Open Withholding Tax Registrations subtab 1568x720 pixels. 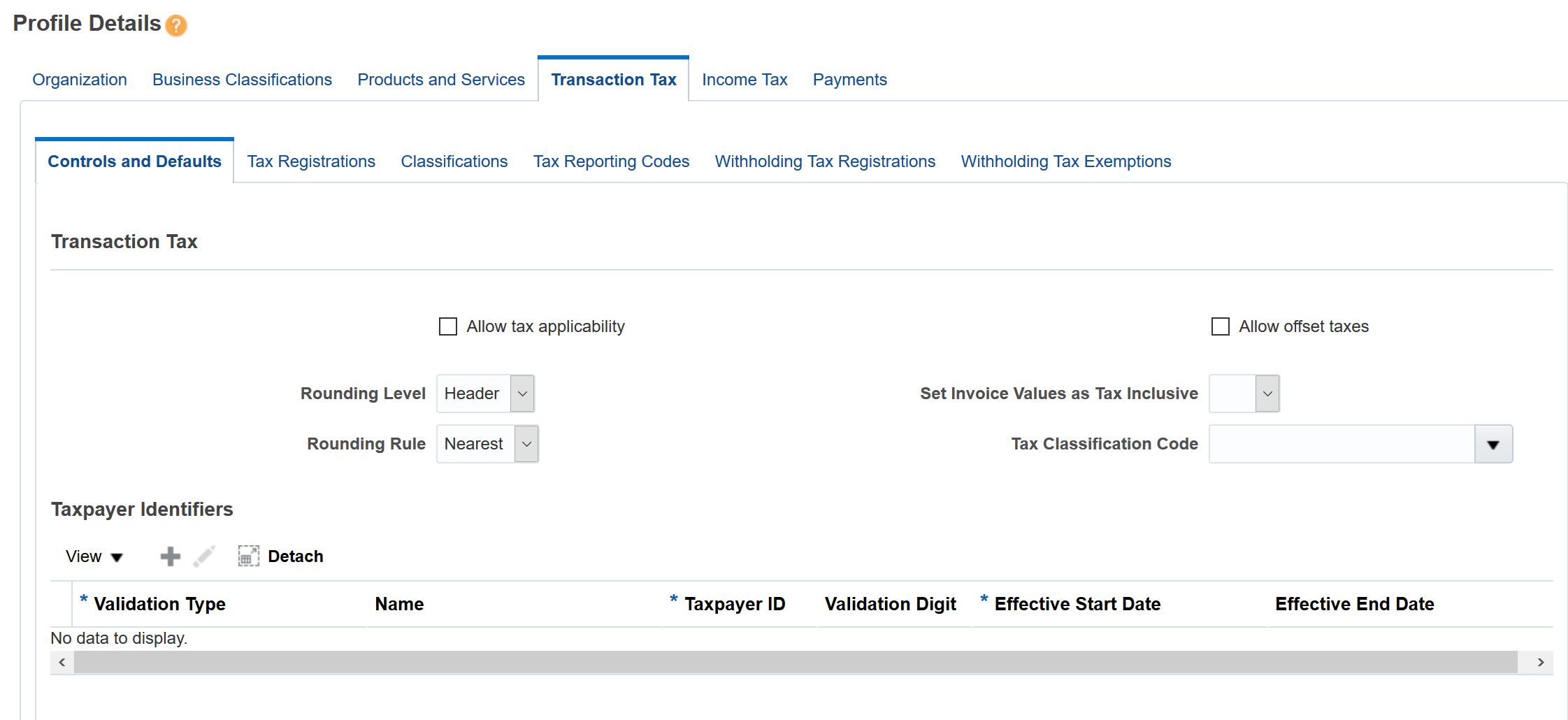[x=825, y=161]
